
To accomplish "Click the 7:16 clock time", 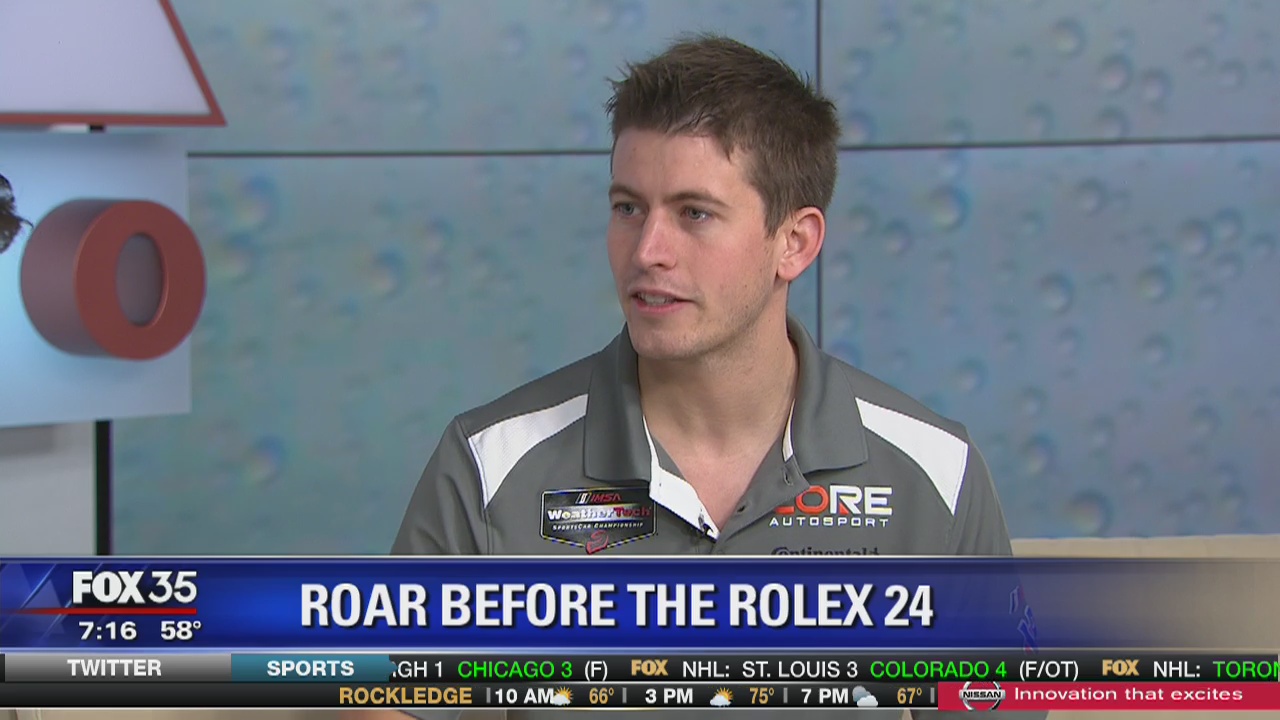I will click(x=107, y=631).
